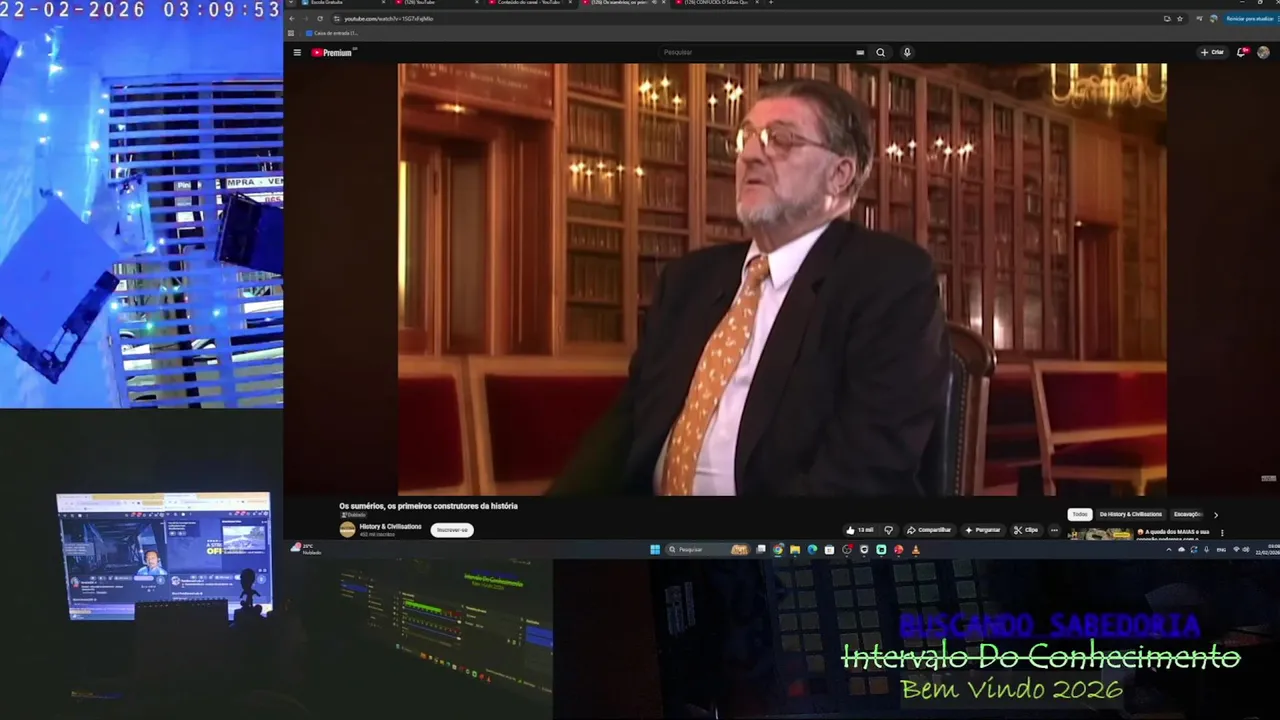The width and height of the screenshot is (1280, 720).
Task: Open the weather widget on the taskbar
Action: pos(306,549)
